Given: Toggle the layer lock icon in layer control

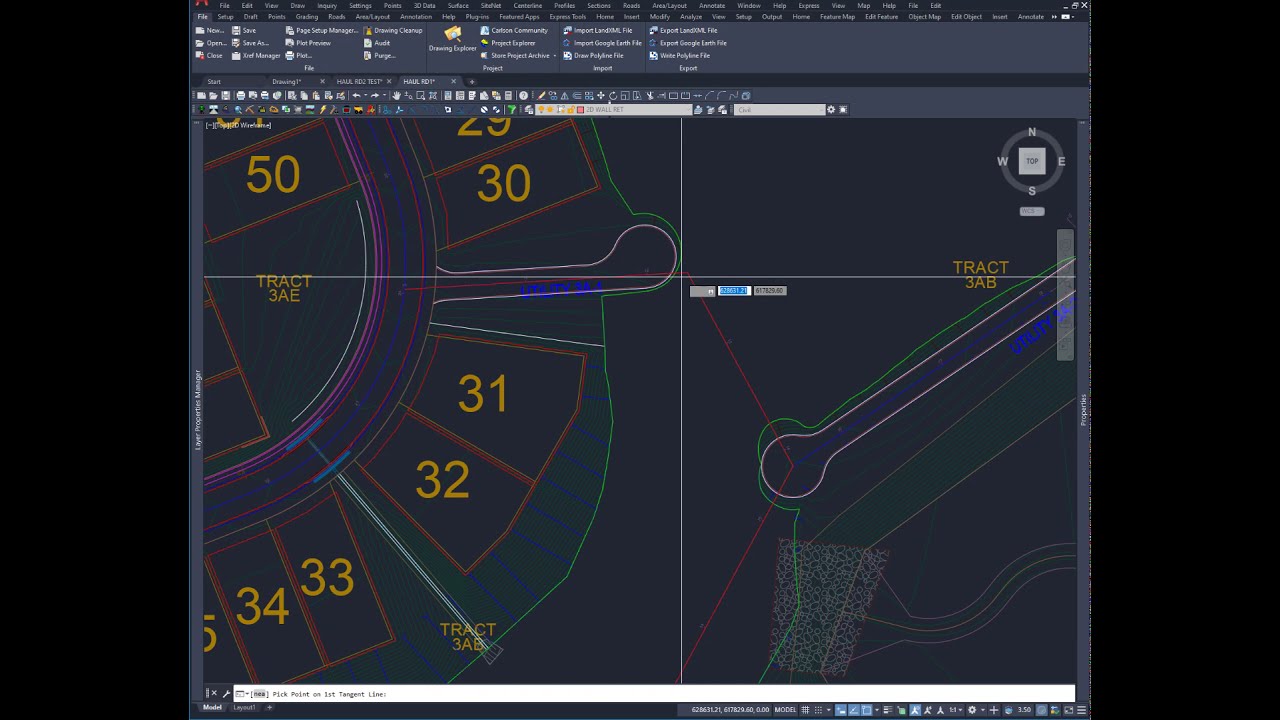Looking at the screenshot, I should tap(571, 110).
